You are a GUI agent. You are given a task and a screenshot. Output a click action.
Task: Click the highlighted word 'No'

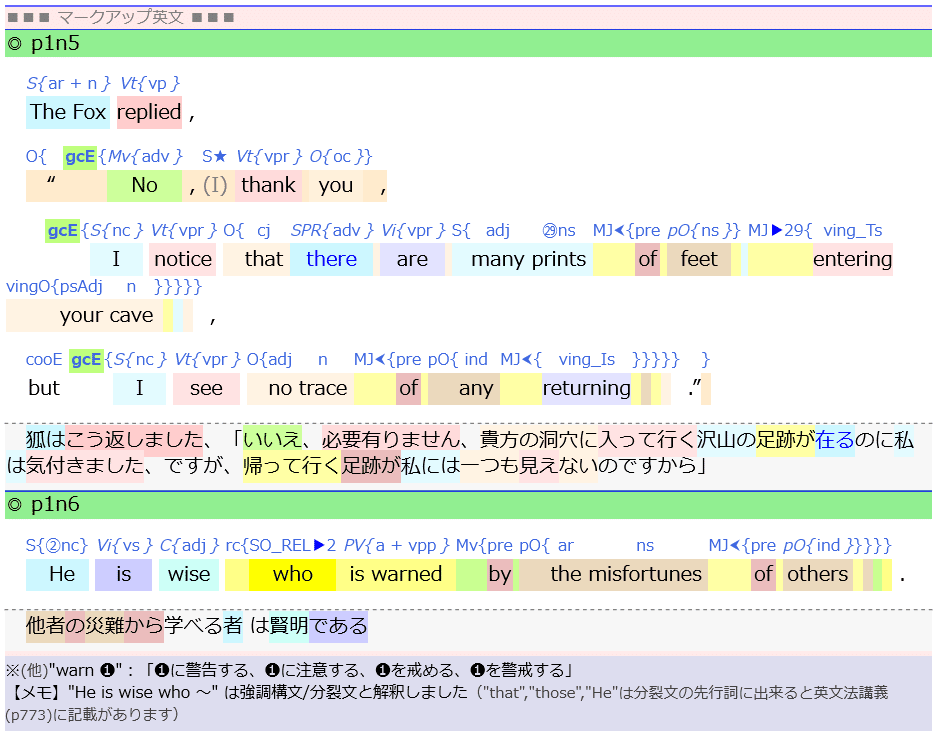pos(144,185)
